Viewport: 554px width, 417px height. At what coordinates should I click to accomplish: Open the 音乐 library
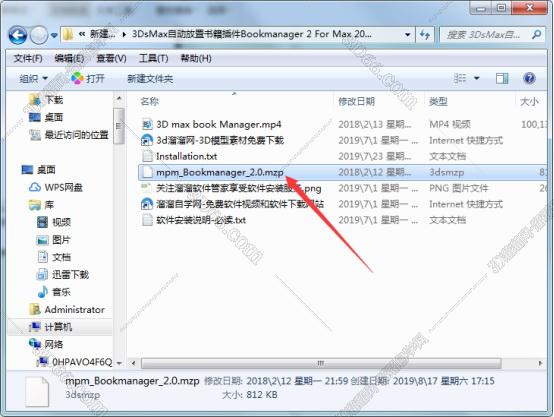(x=61, y=292)
